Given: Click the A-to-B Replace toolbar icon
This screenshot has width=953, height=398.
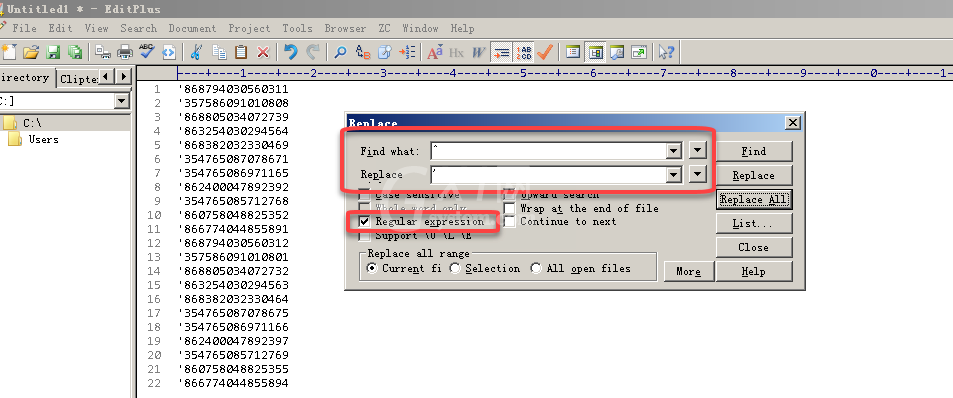Looking at the screenshot, I should click(363, 52).
